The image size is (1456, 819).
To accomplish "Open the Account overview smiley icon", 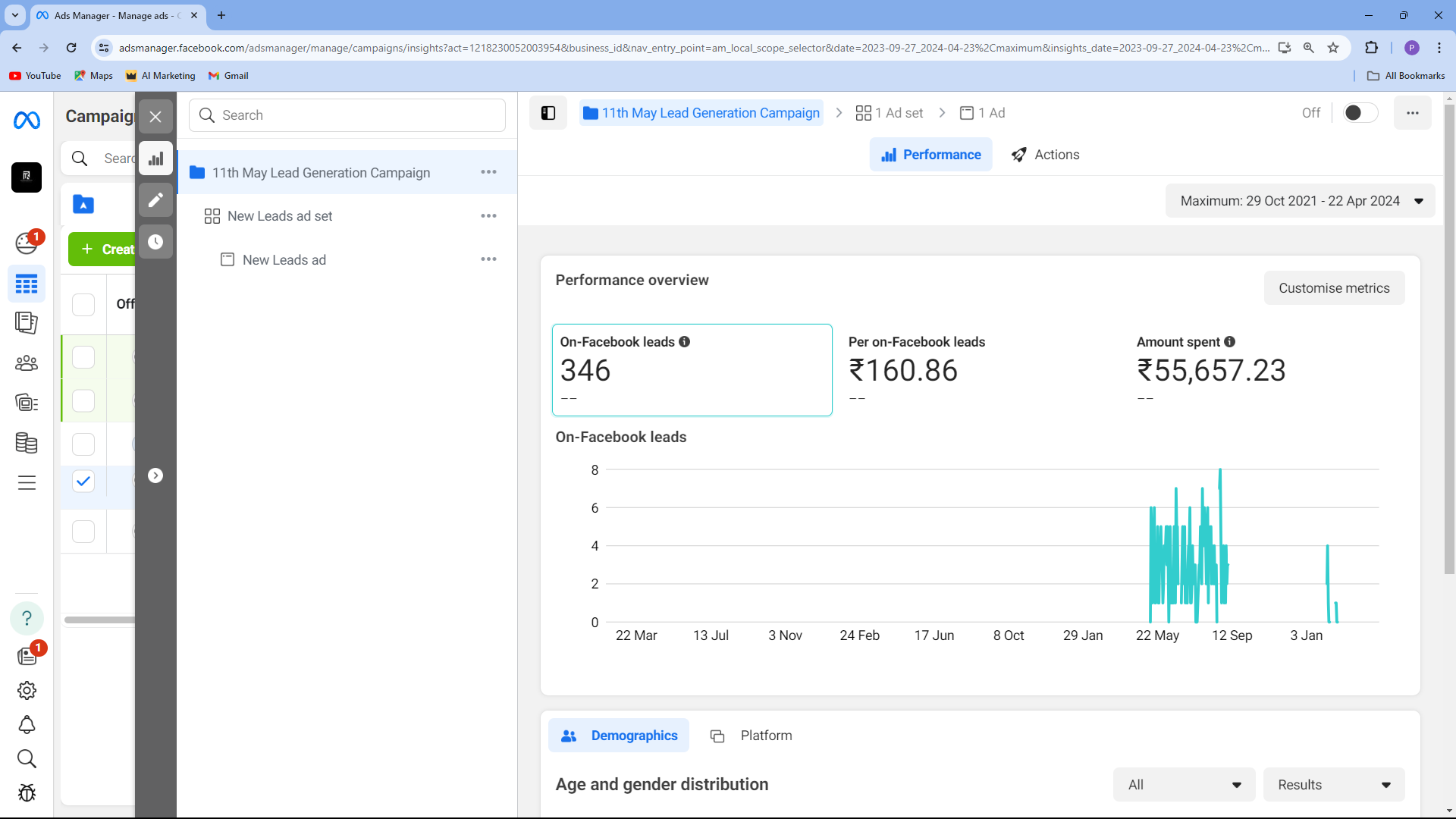I will [x=27, y=243].
